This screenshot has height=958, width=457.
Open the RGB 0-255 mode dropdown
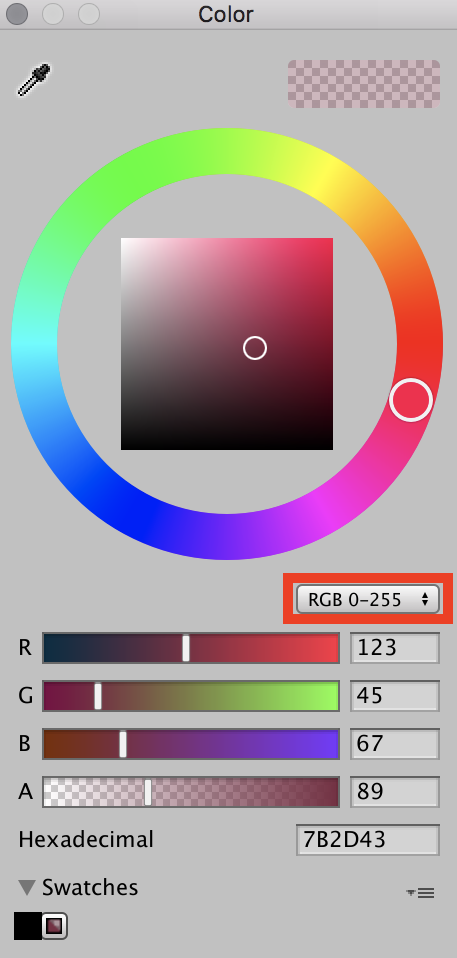[367, 599]
